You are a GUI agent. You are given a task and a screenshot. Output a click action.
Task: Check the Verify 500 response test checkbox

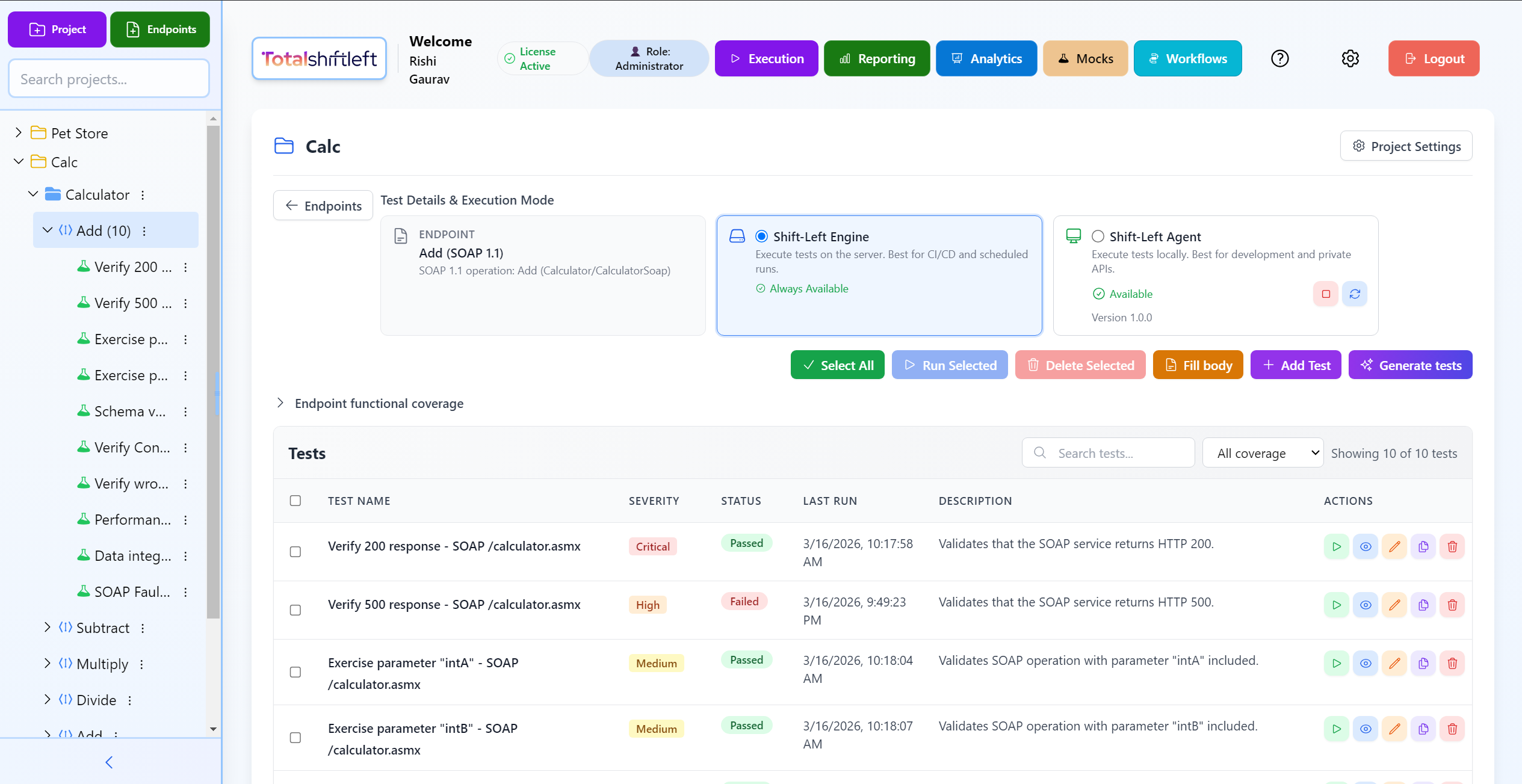[295, 610]
